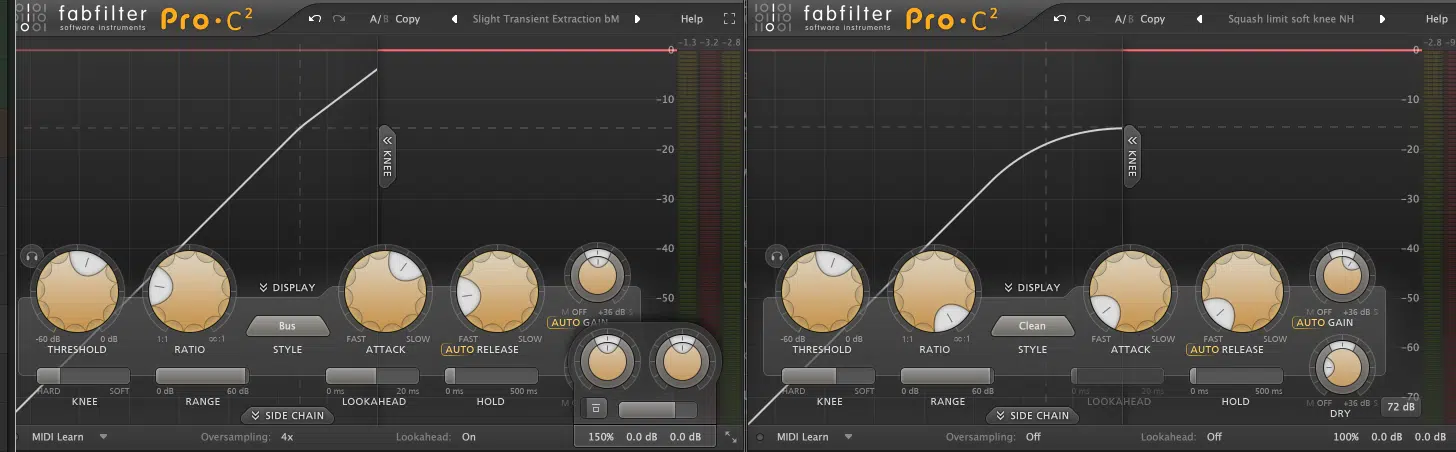Toggle Lookahead Off setting in right plugin

pyautogui.click(x=1214, y=437)
